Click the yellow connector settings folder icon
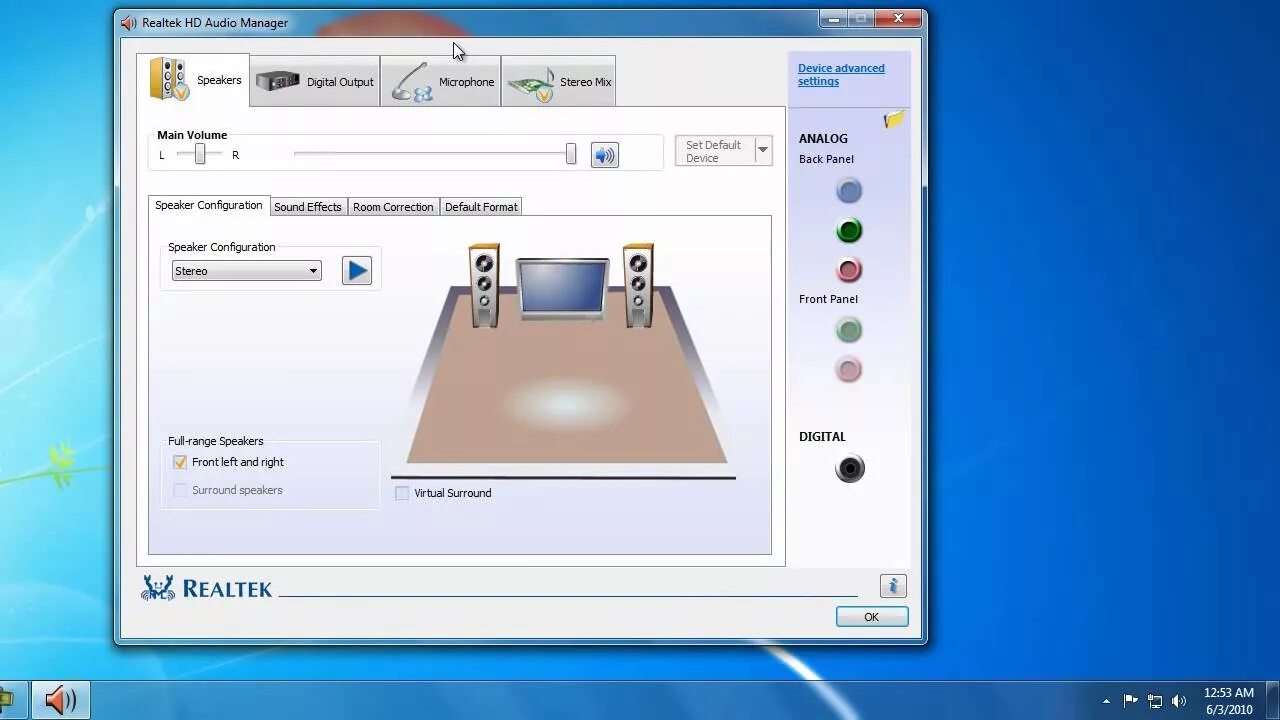This screenshot has height=720, width=1280. coord(893,120)
